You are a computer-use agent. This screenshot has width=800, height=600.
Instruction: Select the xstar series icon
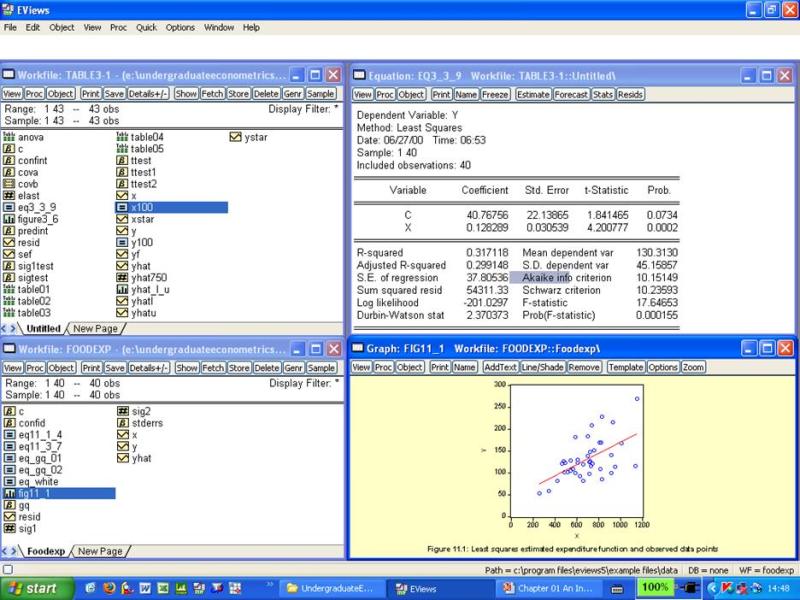122,219
